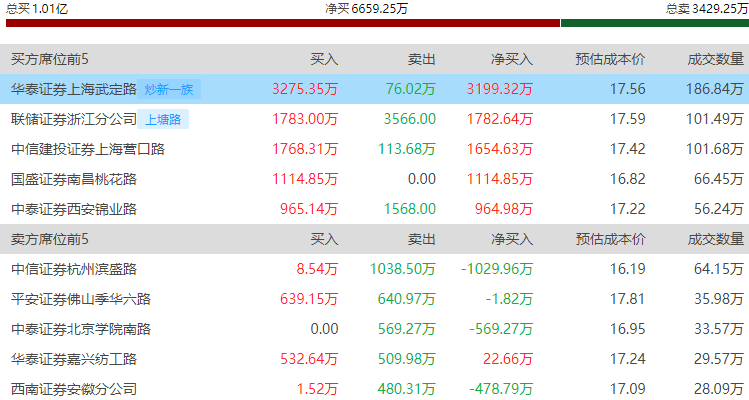Click net buy 3199.32万
749x400 pixels.
point(500,89)
